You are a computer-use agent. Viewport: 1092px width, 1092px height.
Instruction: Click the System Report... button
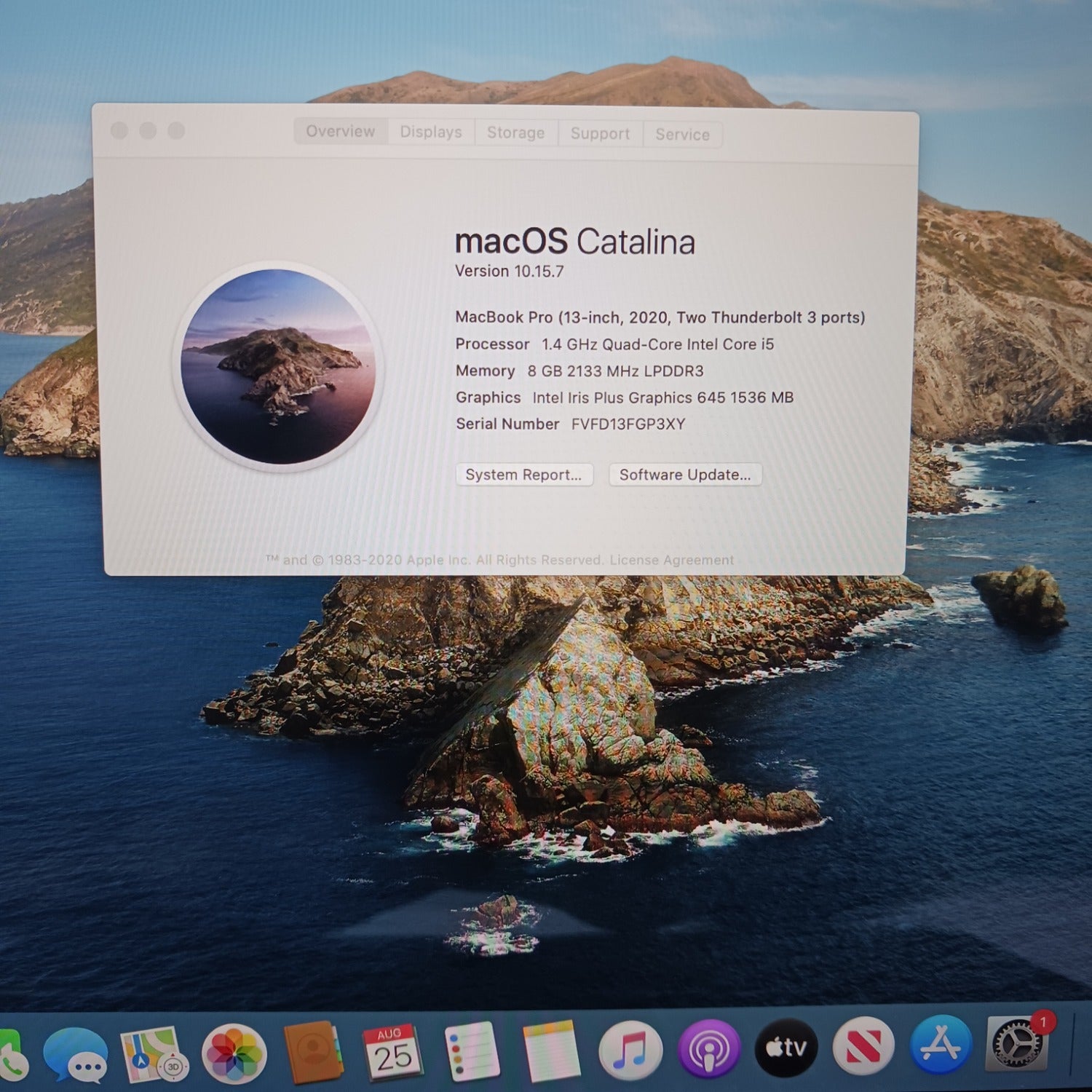pyautogui.click(x=524, y=475)
